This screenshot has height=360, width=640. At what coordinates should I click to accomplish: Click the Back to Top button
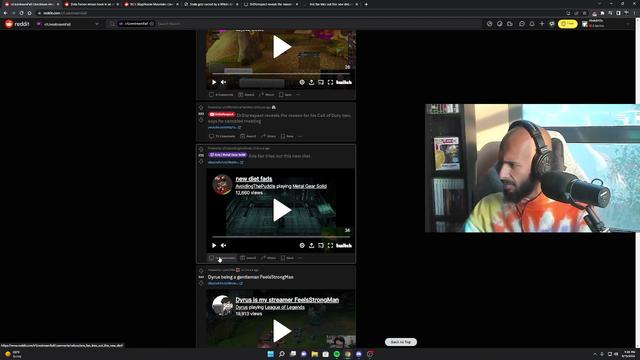[401, 342]
